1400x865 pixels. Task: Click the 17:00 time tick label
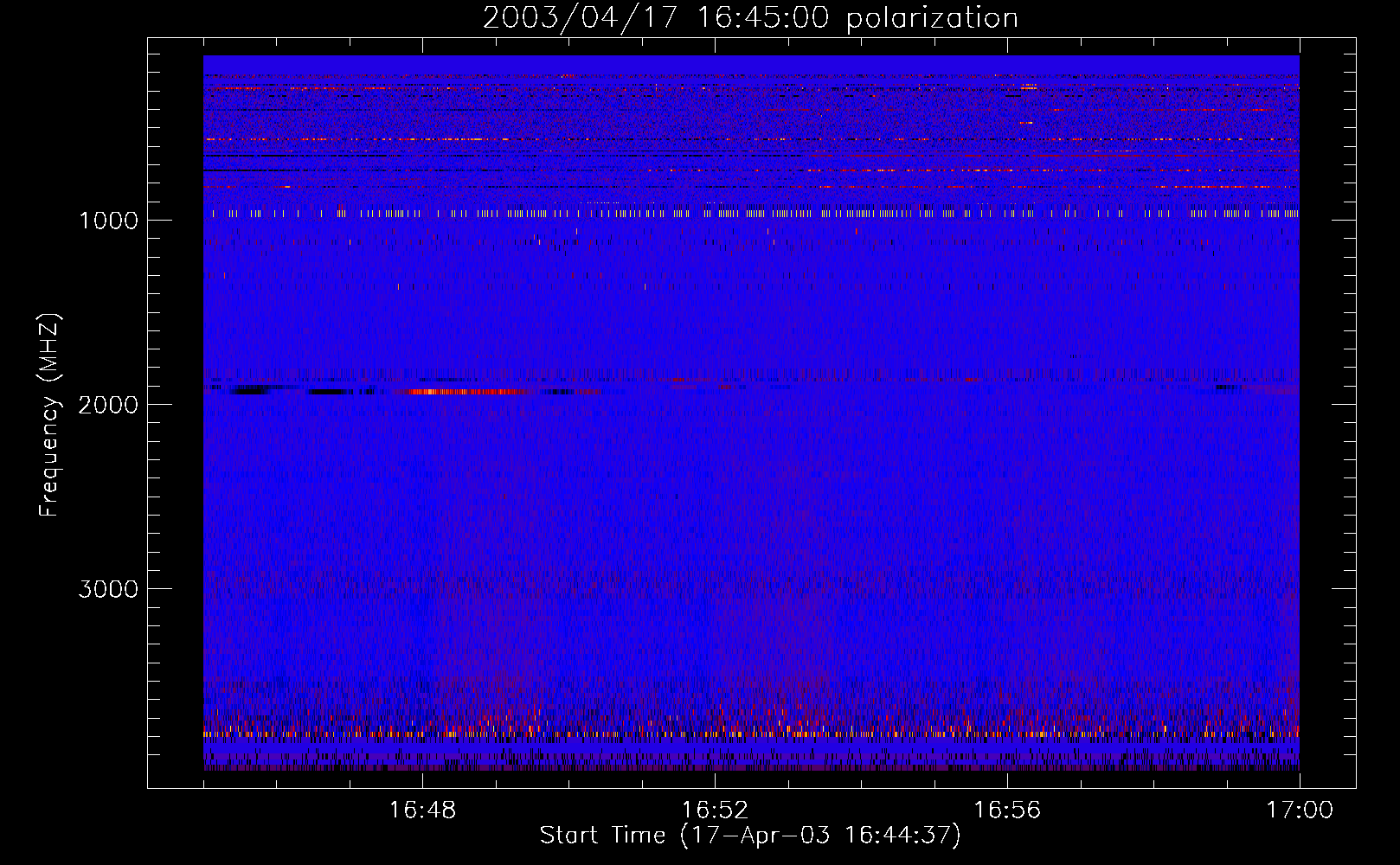pyautogui.click(x=1300, y=811)
